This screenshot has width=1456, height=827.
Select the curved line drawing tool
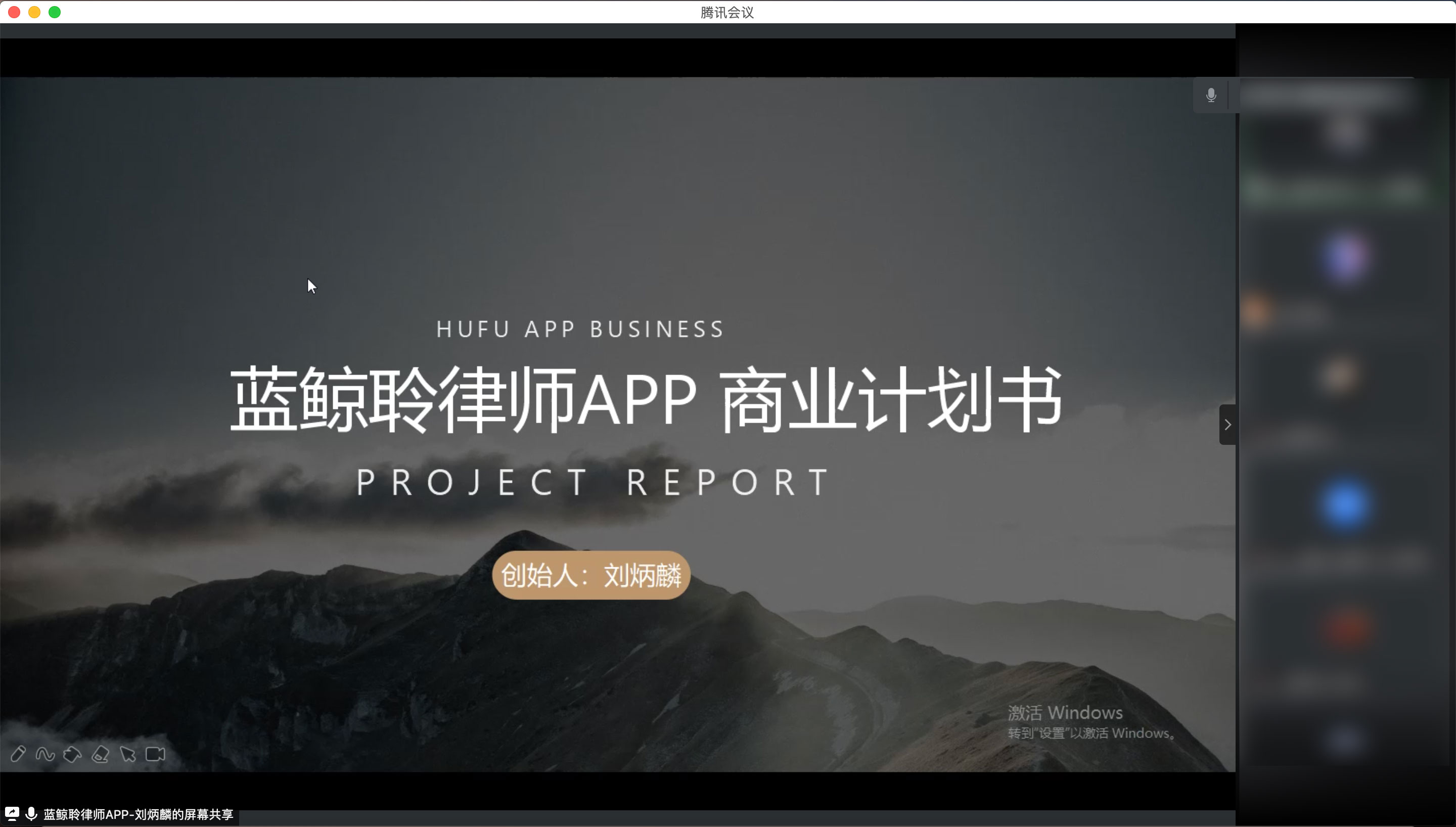click(45, 754)
